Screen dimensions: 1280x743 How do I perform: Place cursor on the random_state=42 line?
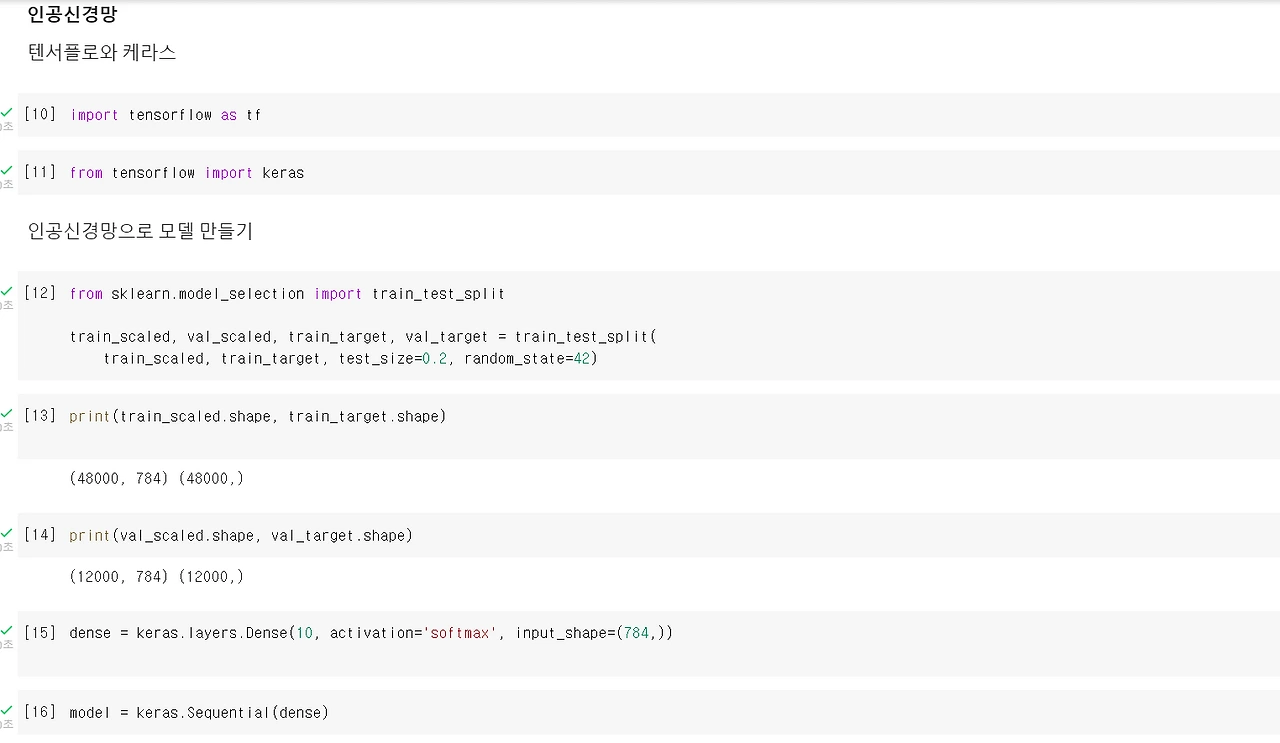tap(350, 358)
